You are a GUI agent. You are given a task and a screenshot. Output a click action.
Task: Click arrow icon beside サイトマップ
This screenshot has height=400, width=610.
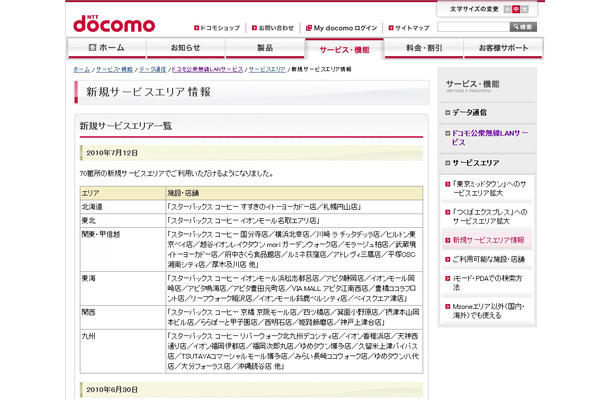(x=391, y=28)
